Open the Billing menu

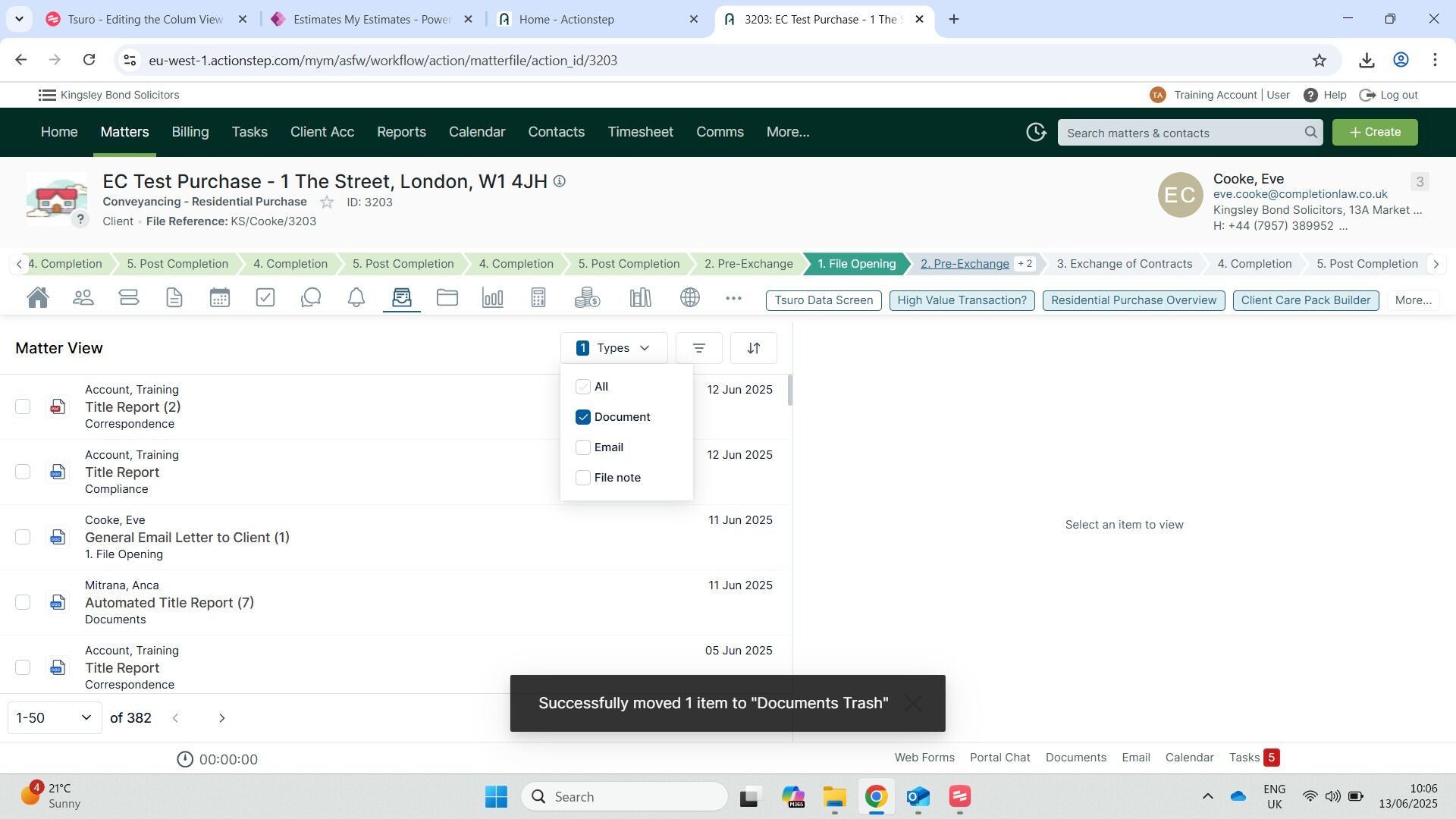pyautogui.click(x=190, y=132)
